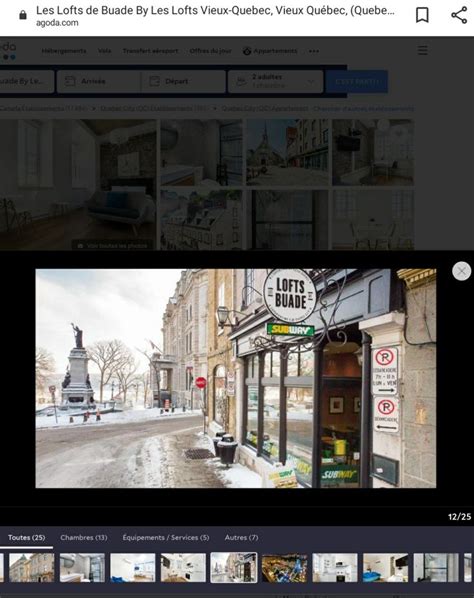The height and width of the screenshot is (598, 474).
Task: Tap the browser share icon
Action: pos(459,15)
